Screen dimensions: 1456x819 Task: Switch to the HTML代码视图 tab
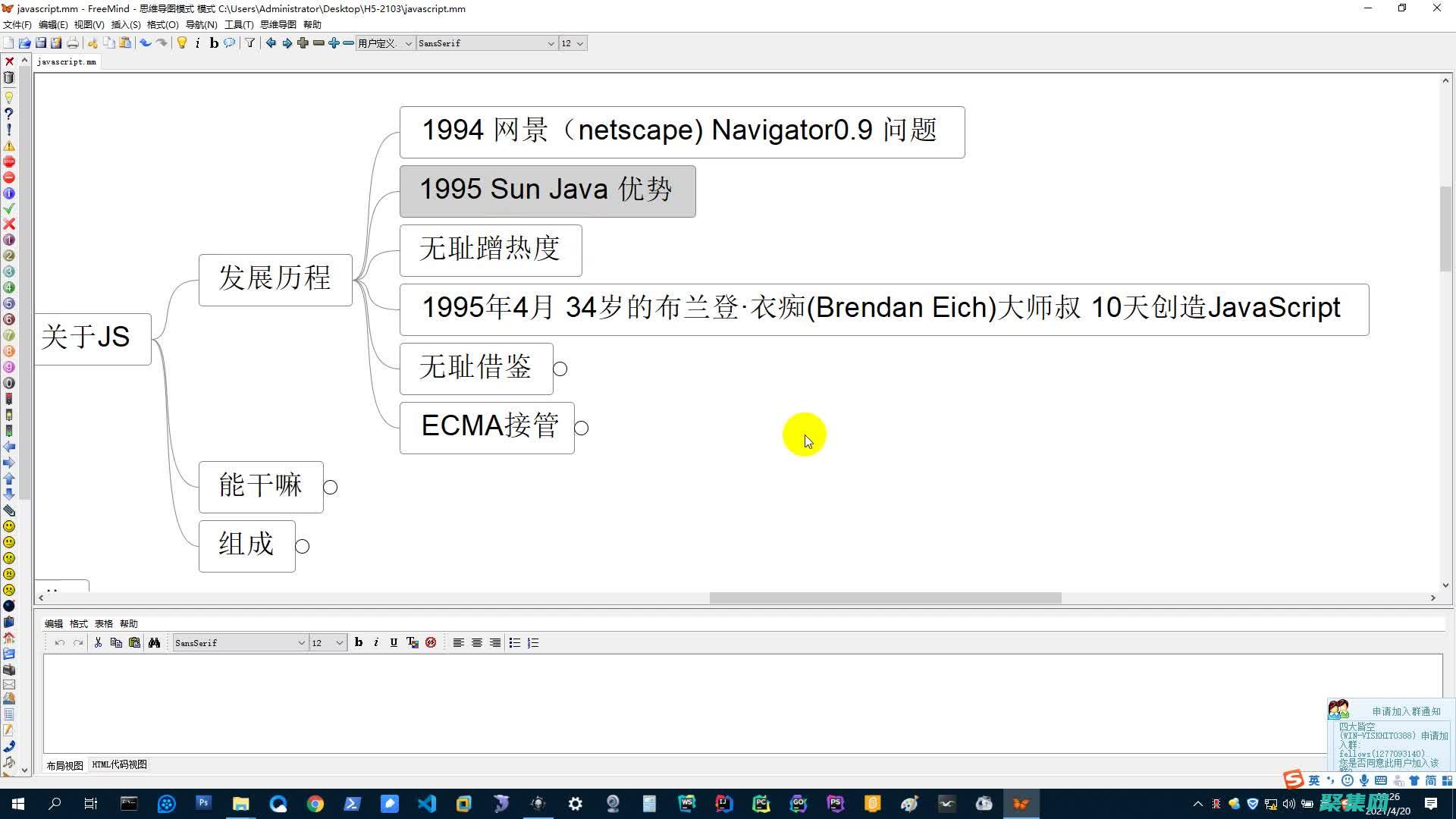coord(118,764)
